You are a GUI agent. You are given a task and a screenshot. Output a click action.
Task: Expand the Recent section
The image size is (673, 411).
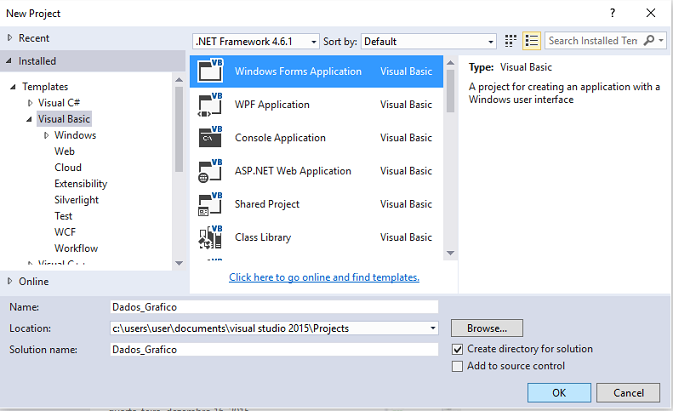[x=9, y=38]
